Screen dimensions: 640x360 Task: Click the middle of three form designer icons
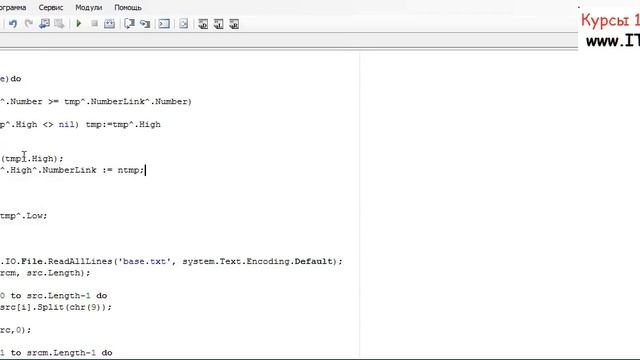pyautogui.click(x=218, y=24)
